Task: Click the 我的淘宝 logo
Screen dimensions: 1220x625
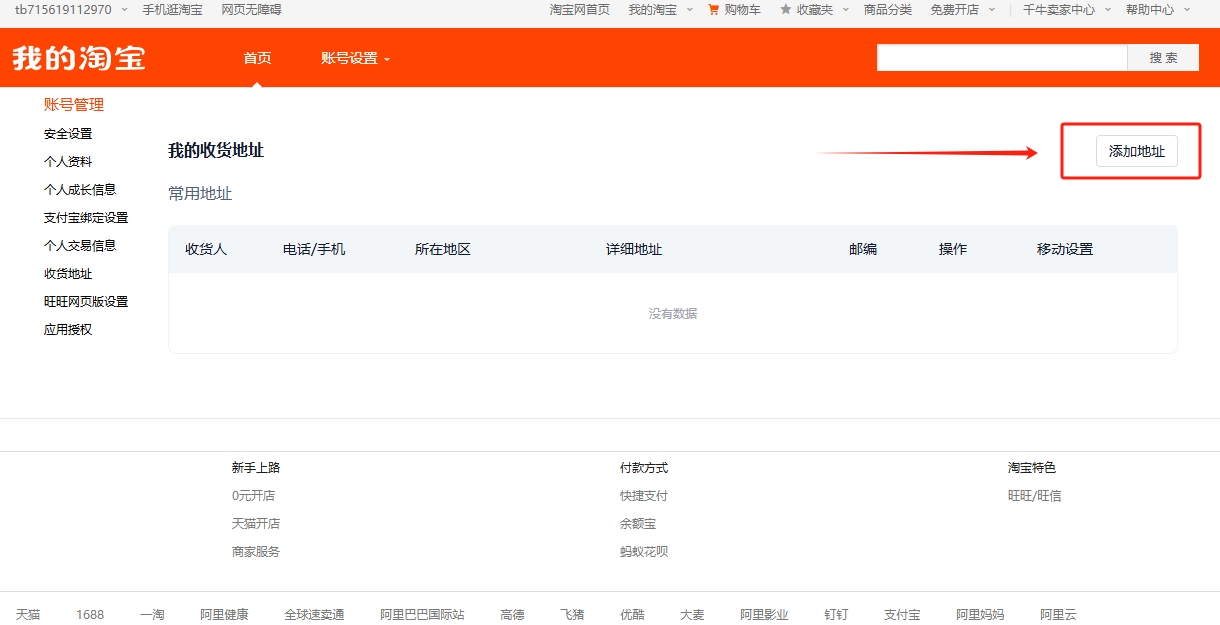Action: [x=79, y=58]
